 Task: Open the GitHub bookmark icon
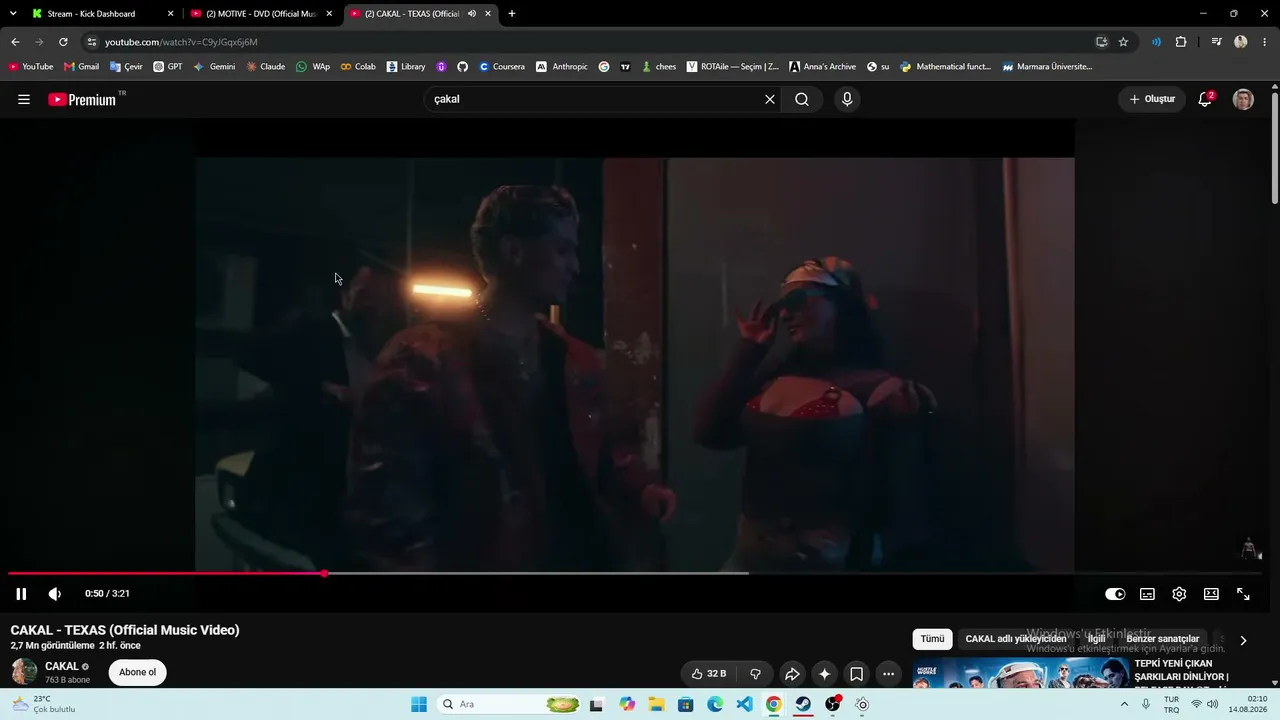pyautogui.click(x=462, y=67)
